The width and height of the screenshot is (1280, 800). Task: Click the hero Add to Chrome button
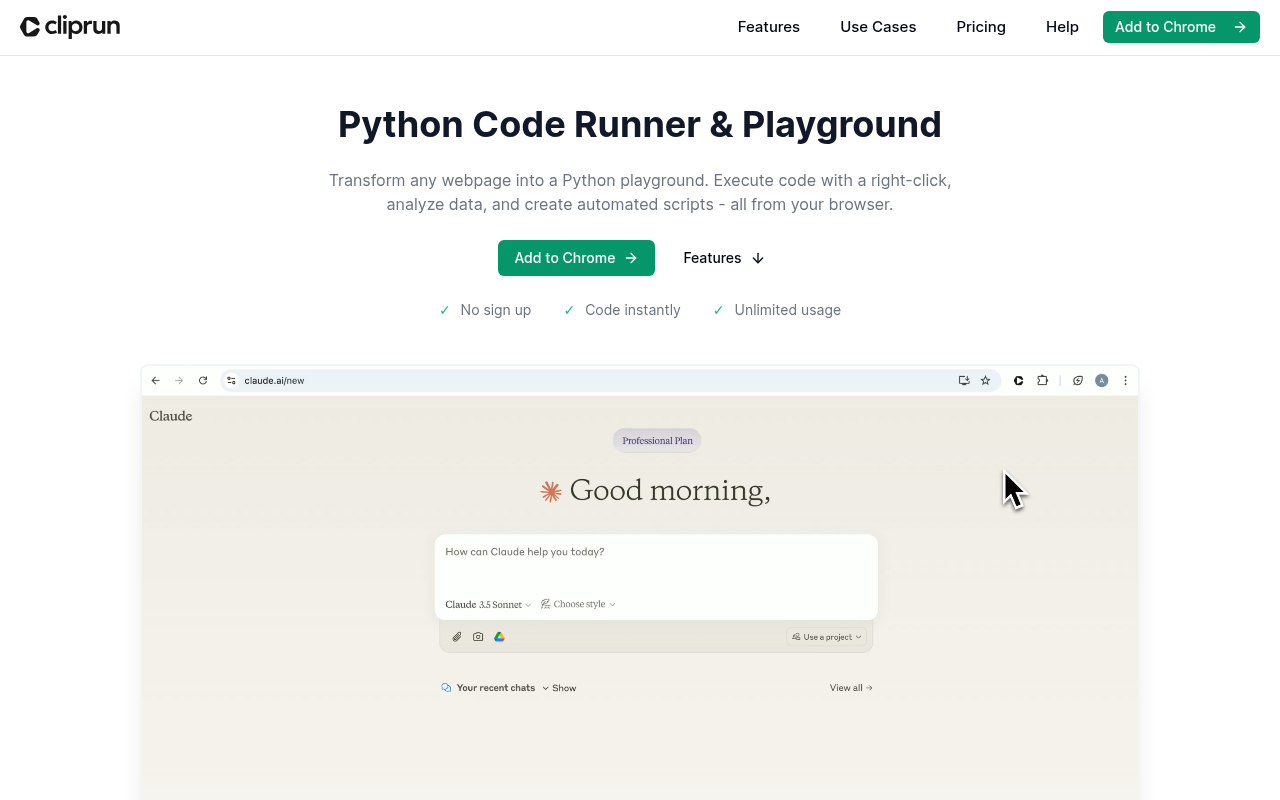576,258
